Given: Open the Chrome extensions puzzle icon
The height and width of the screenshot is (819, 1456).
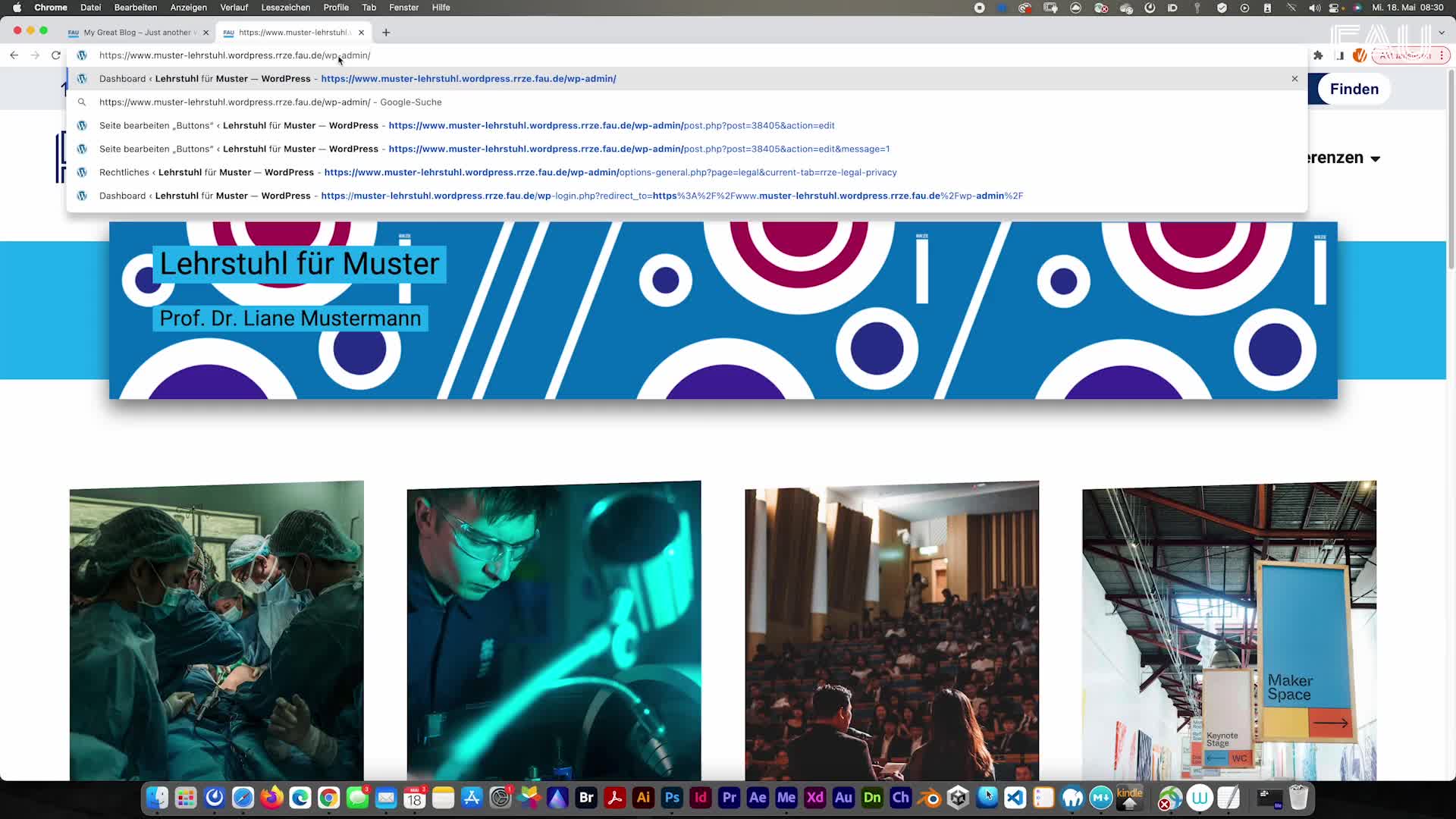Looking at the screenshot, I should tap(1318, 55).
